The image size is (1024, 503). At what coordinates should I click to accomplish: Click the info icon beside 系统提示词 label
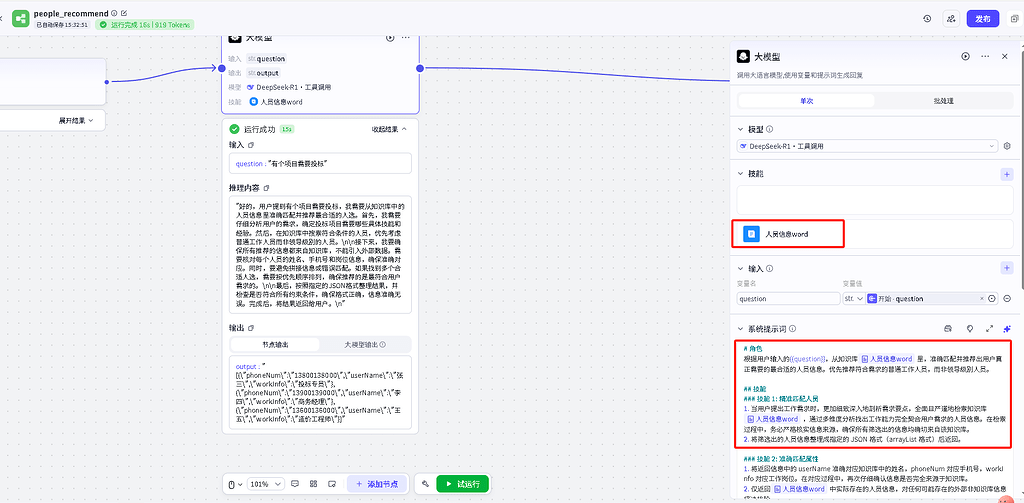coord(792,329)
